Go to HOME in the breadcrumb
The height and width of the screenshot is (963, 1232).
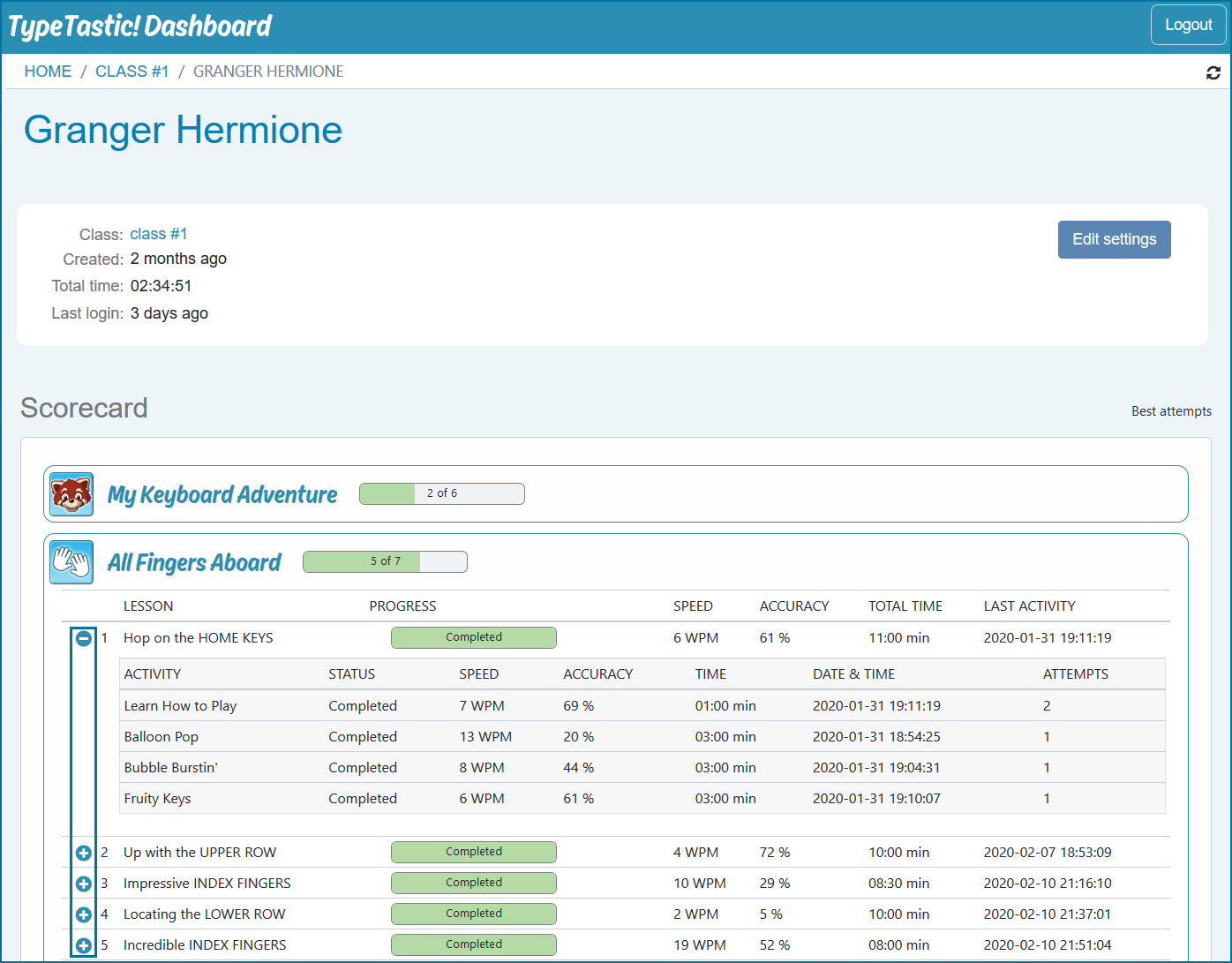point(48,71)
